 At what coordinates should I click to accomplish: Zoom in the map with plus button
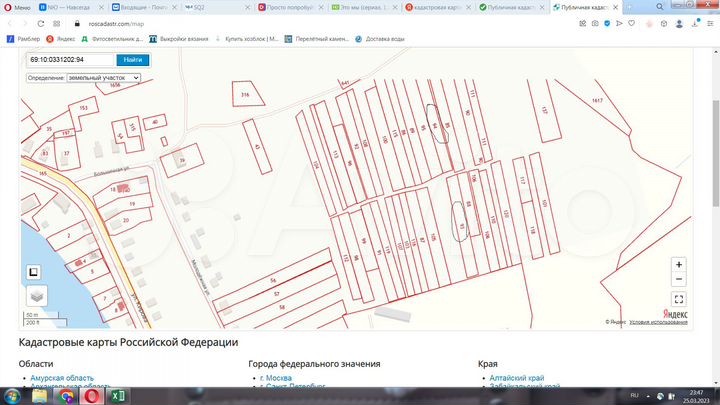tap(679, 264)
